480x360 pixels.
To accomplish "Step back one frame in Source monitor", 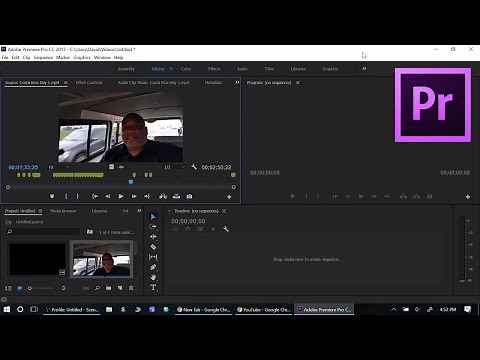I will pyautogui.click(x=108, y=197).
